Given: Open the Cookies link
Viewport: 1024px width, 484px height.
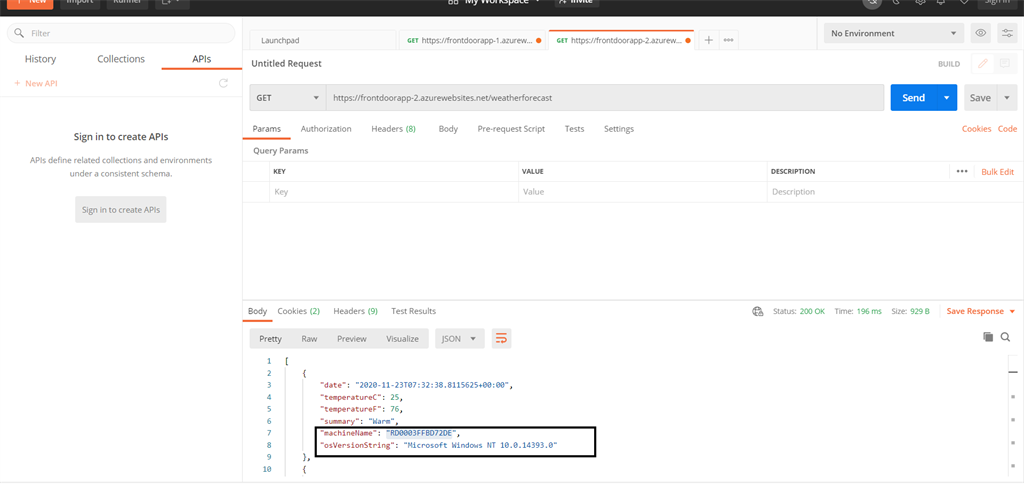Looking at the screenshot, I should [976, 129].
